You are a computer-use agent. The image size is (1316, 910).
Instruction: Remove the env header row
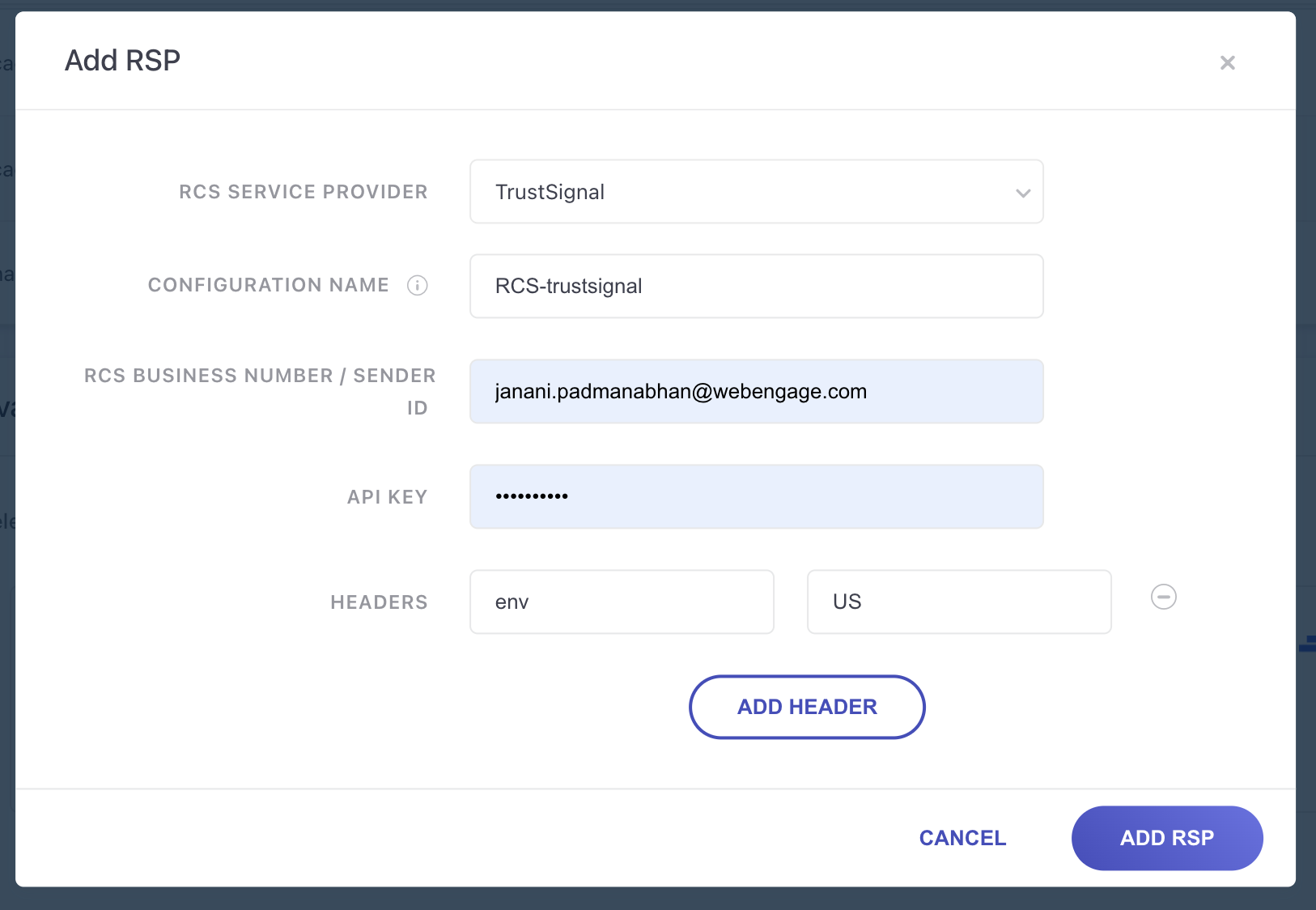tap(1164, 597)
